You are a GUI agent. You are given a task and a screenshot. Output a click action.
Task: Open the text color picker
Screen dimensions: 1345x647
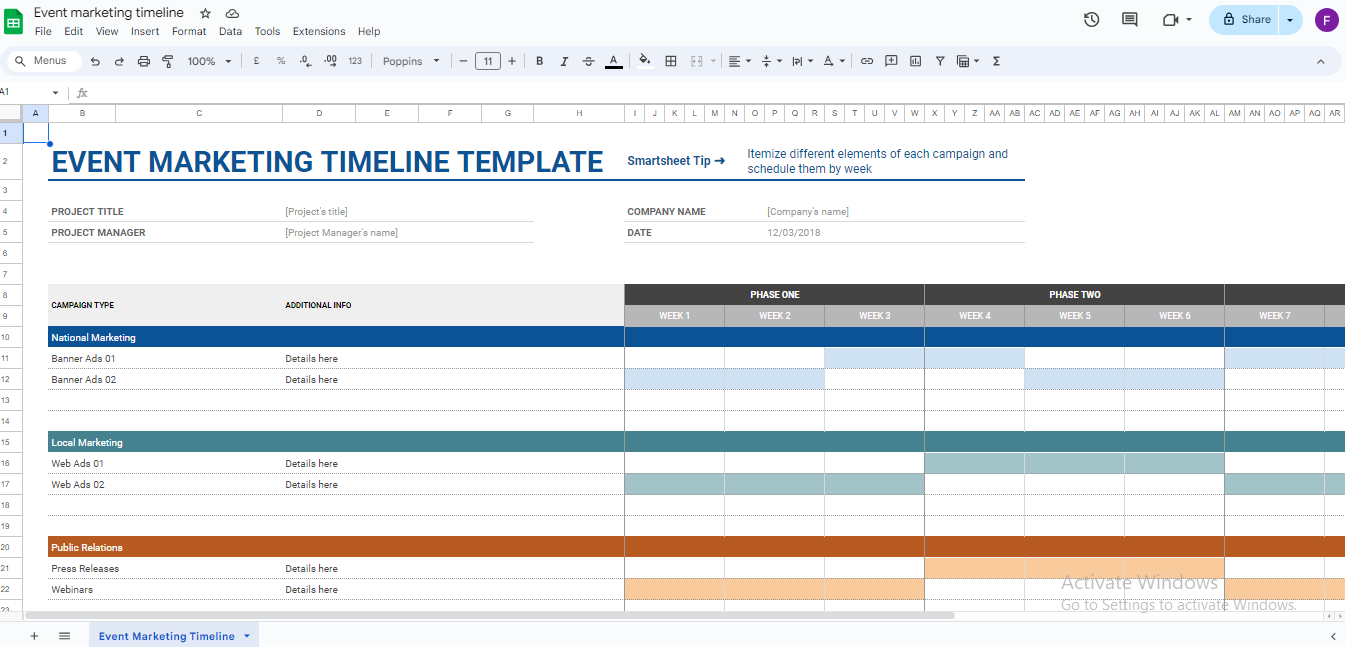(613, 61)
